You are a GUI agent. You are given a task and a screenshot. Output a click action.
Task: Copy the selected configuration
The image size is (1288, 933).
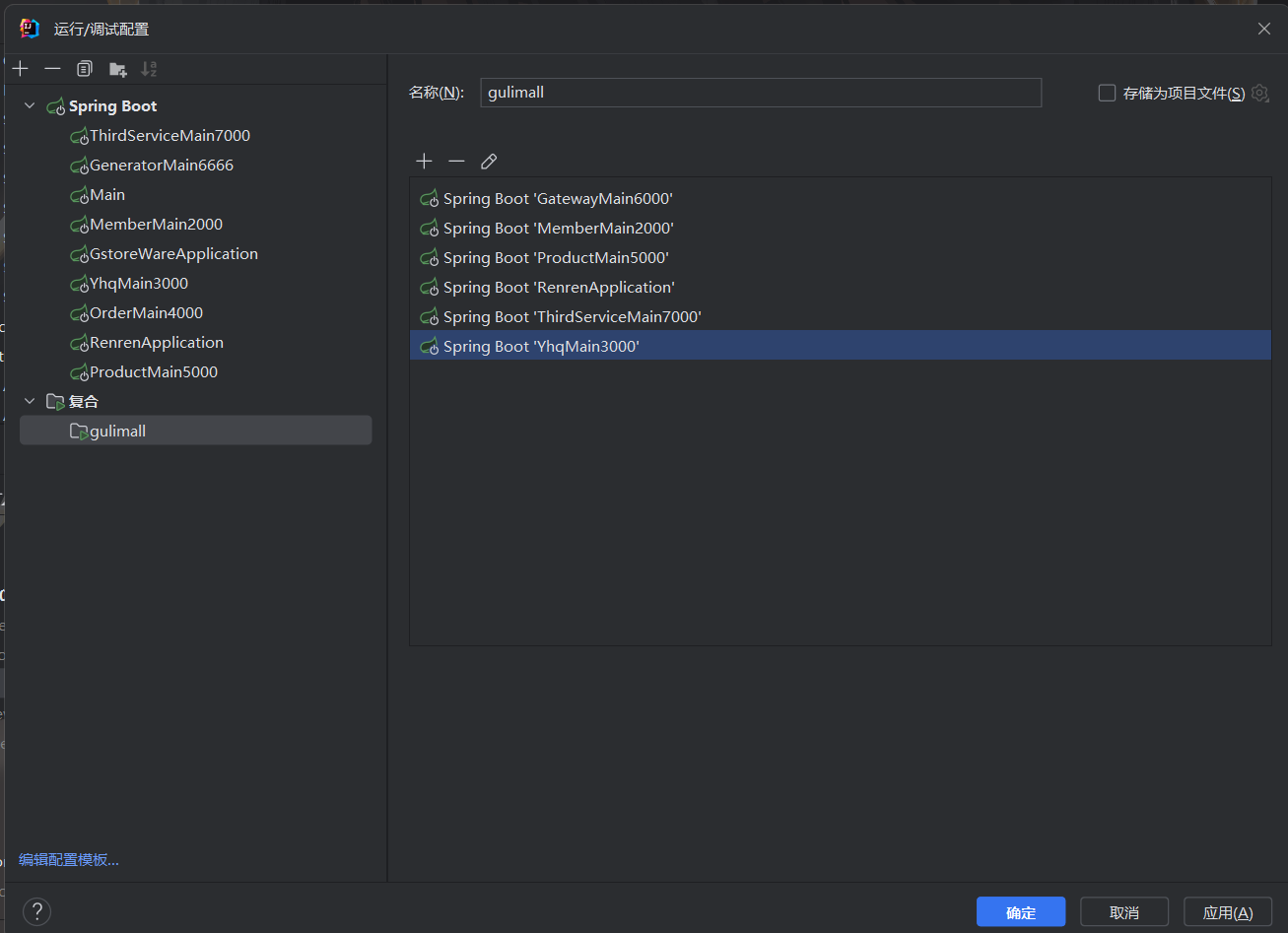[85, 69]
